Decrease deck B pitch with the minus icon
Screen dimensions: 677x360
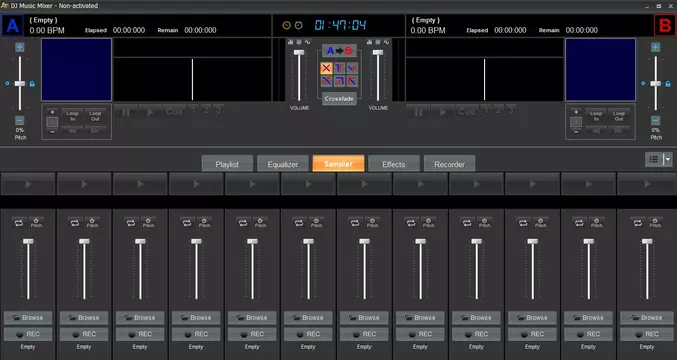655,120
